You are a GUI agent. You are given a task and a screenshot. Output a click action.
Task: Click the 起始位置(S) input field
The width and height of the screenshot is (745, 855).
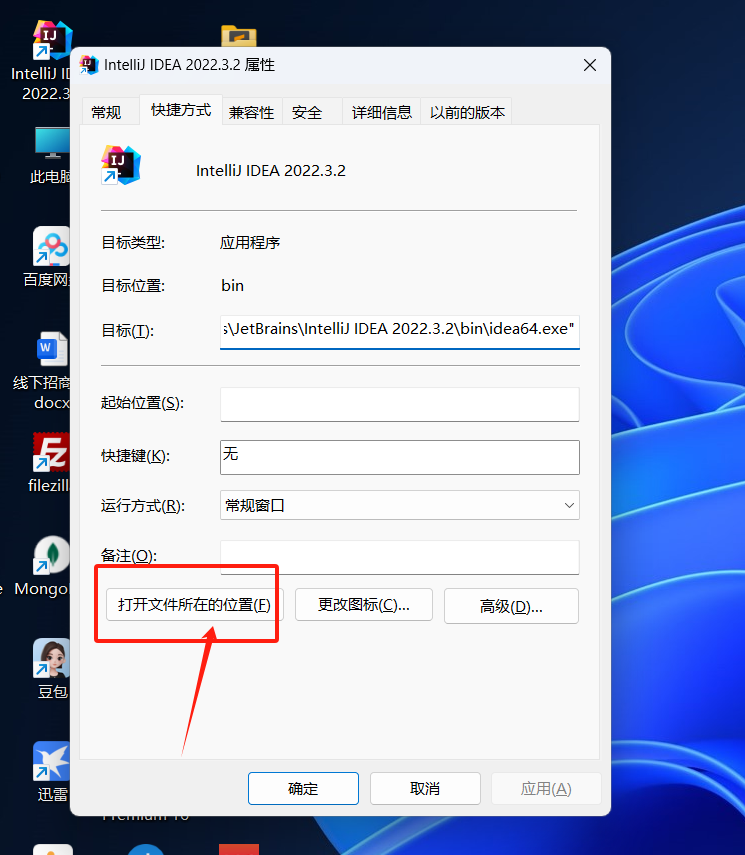(x=400, y=405)
